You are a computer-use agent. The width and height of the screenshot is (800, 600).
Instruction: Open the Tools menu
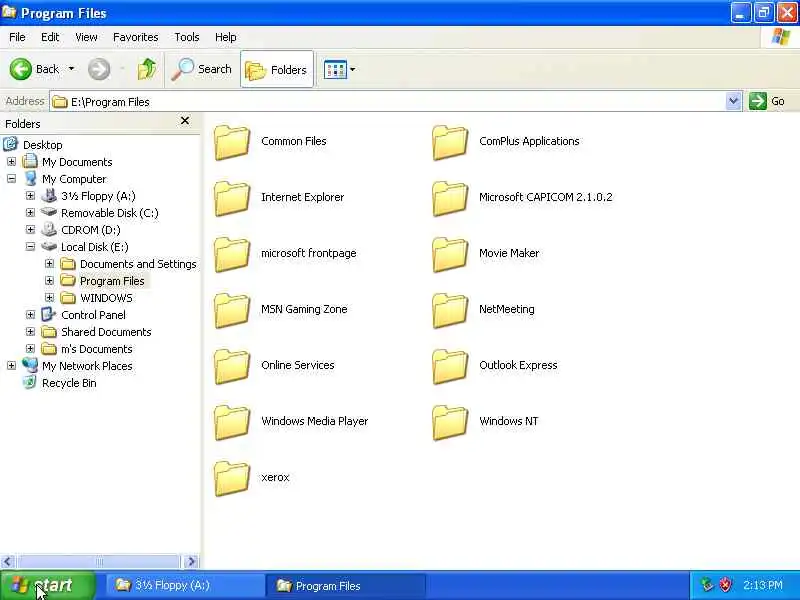[187, 37]
